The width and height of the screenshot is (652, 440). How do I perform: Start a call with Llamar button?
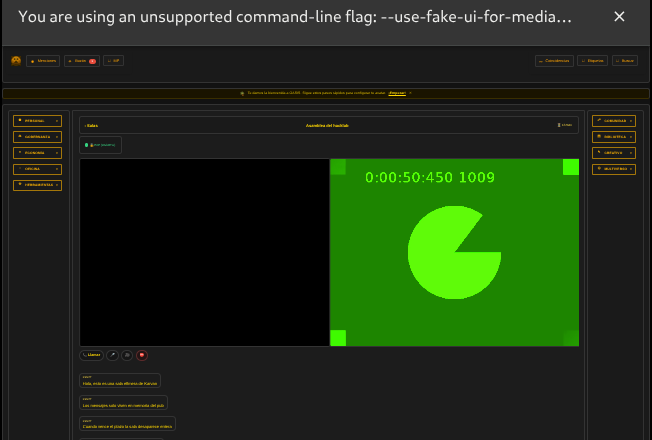tap(91, 355)
